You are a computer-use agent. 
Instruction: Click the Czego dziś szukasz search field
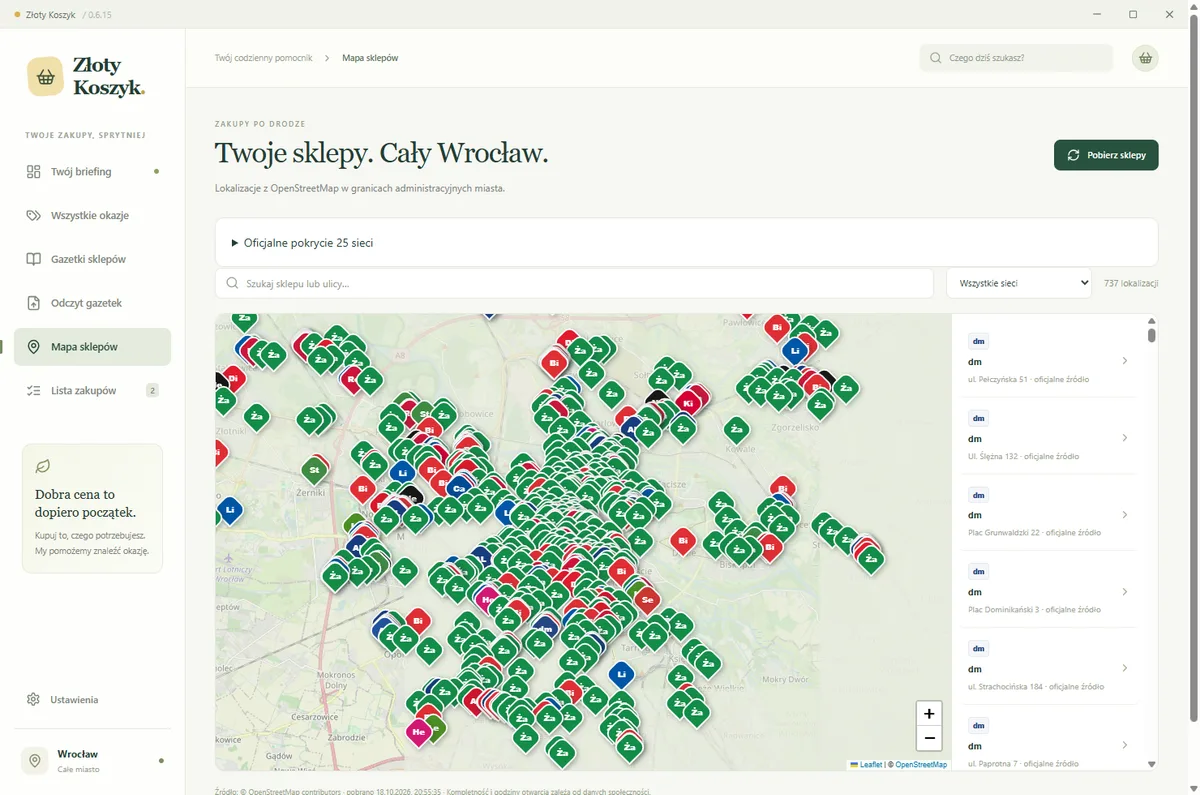1016,58
